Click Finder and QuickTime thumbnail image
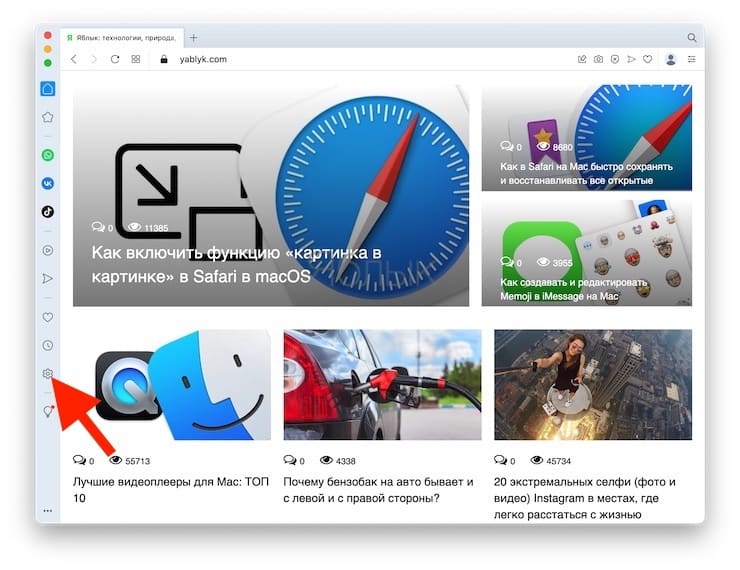 coord(172,385)
